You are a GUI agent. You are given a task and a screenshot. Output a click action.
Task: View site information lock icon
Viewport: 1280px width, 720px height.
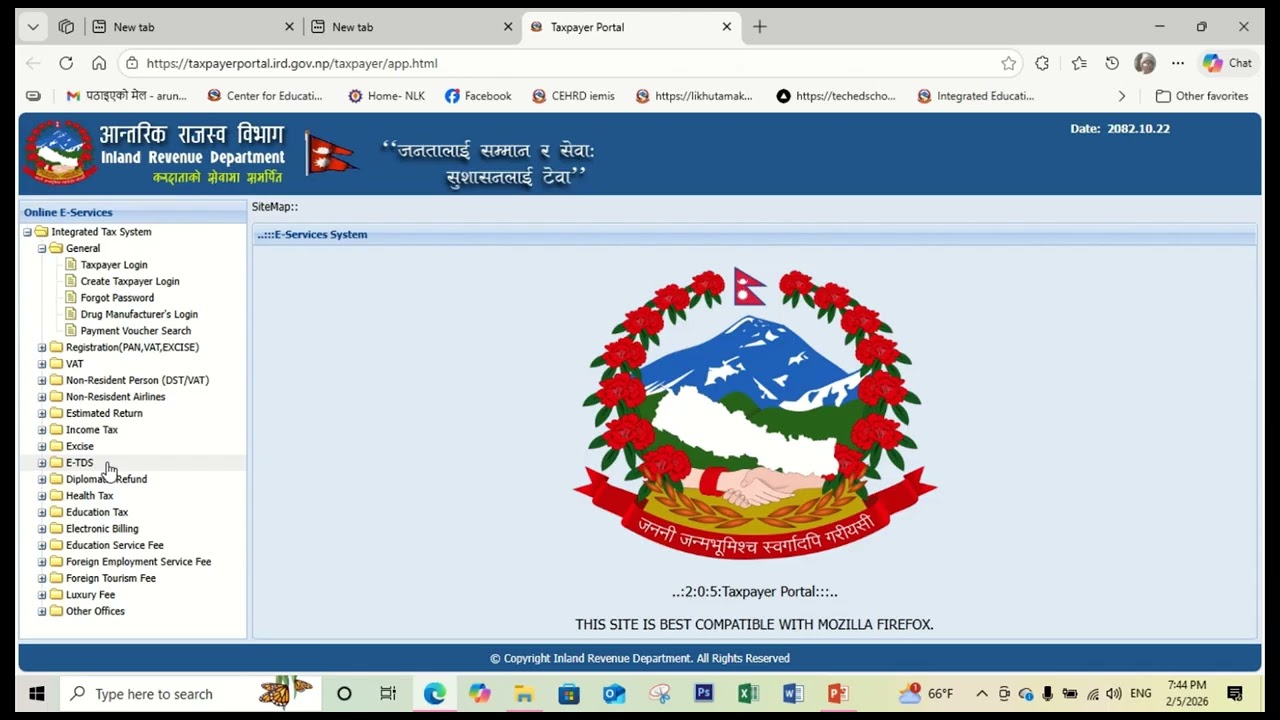131,63
